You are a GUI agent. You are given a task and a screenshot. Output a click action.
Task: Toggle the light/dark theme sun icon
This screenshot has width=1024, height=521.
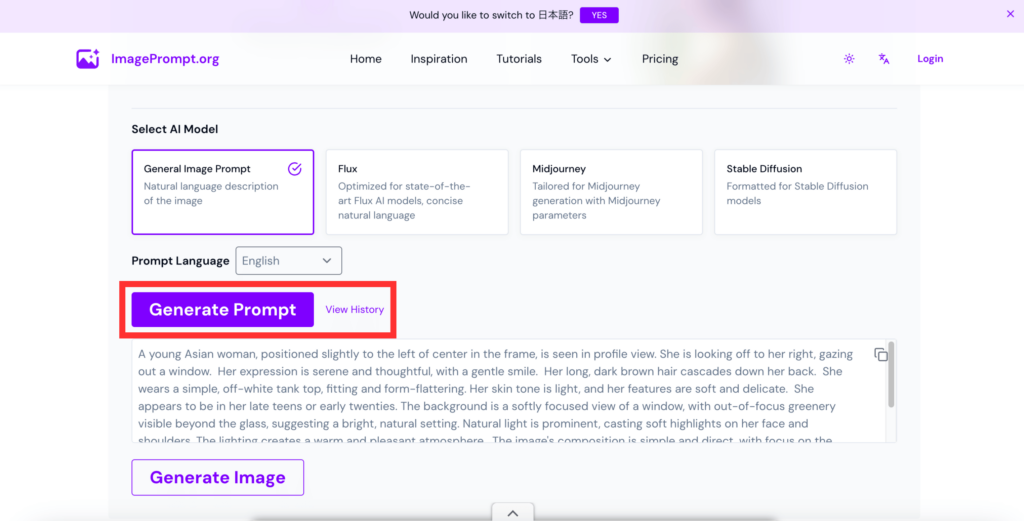(x=849, y=59)
